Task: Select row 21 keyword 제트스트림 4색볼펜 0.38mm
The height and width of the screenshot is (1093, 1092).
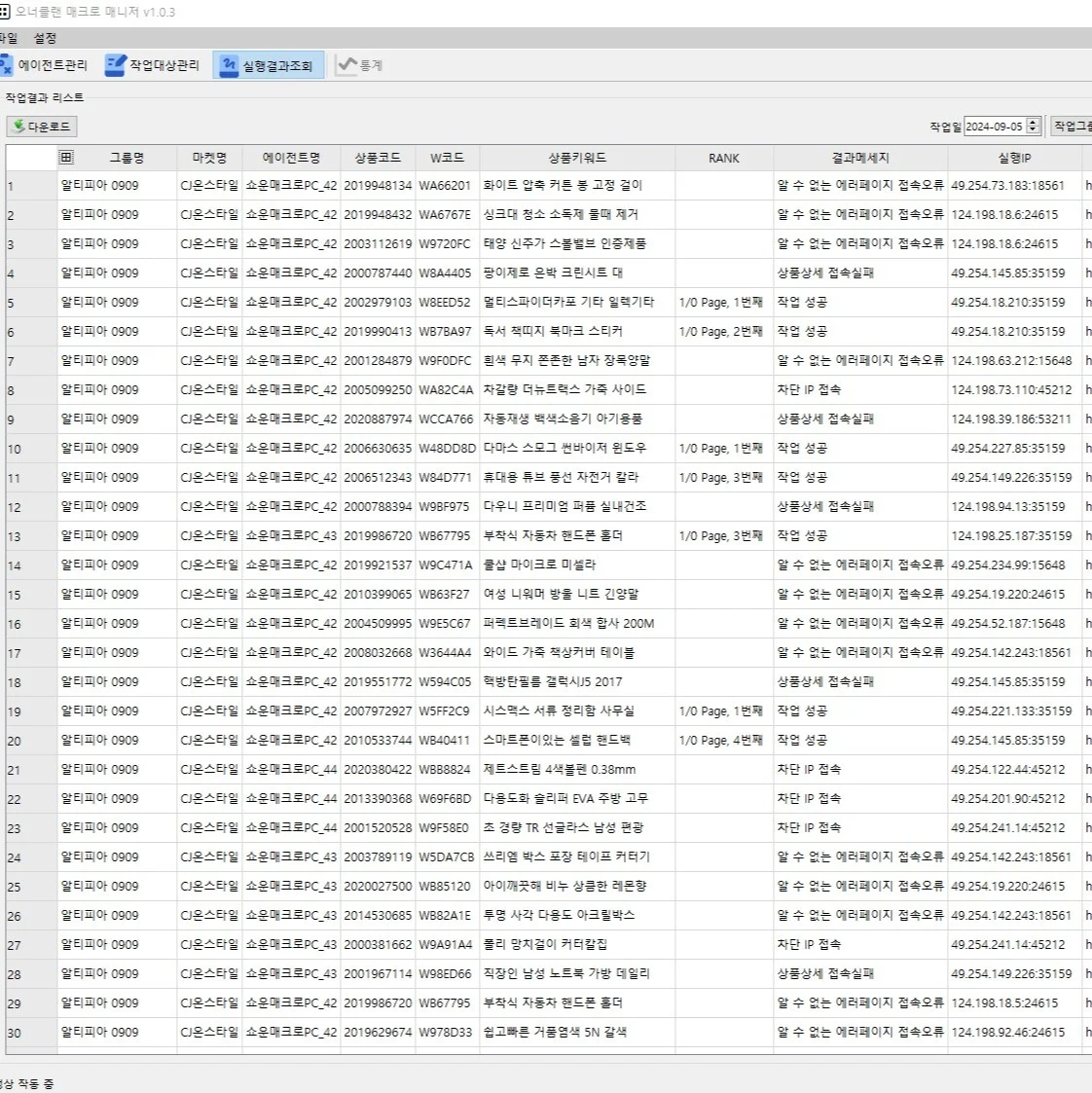Action: coord(560,770)
